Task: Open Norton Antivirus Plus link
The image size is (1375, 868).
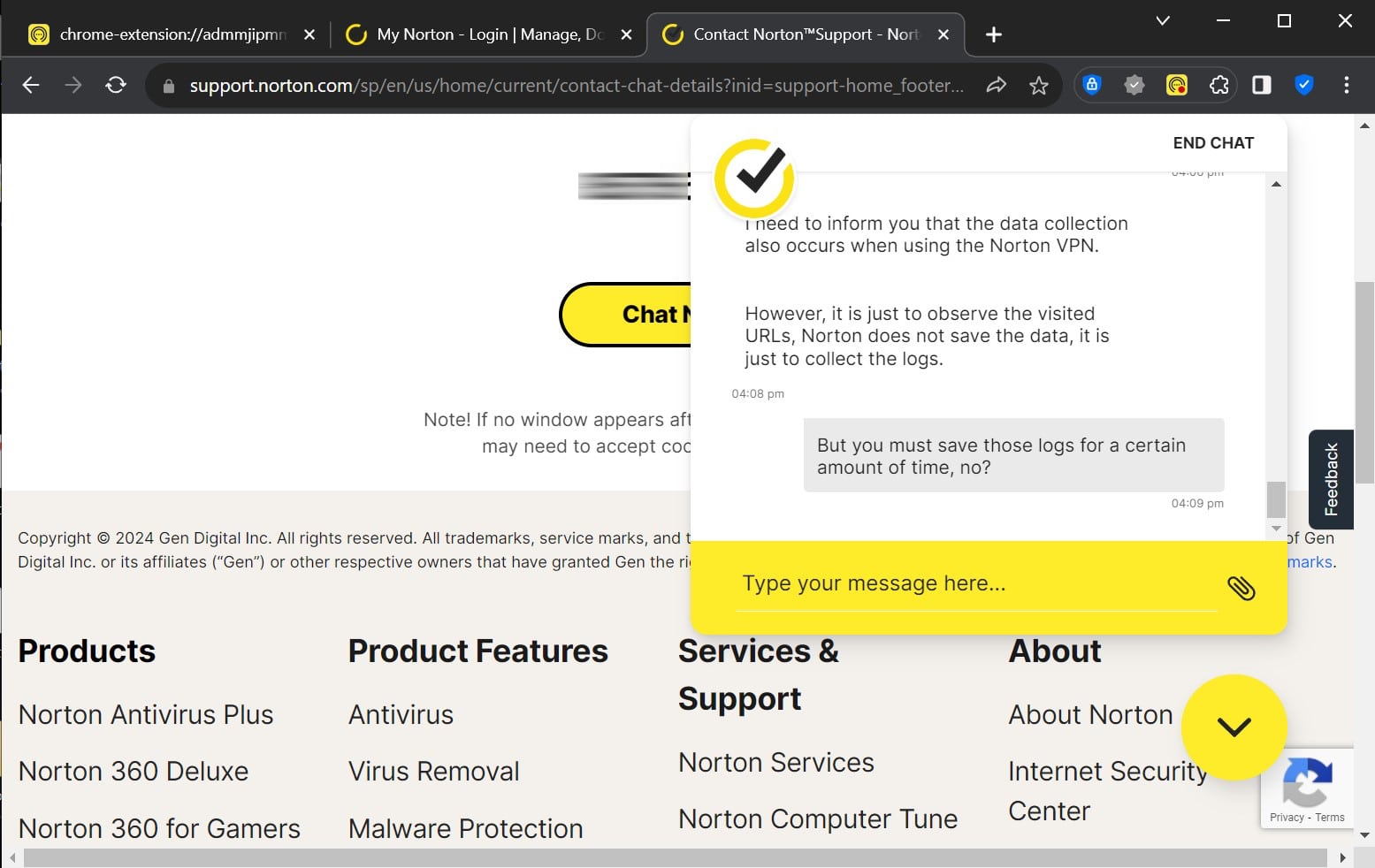Action: pyautogui.click(x=146, y=714)
